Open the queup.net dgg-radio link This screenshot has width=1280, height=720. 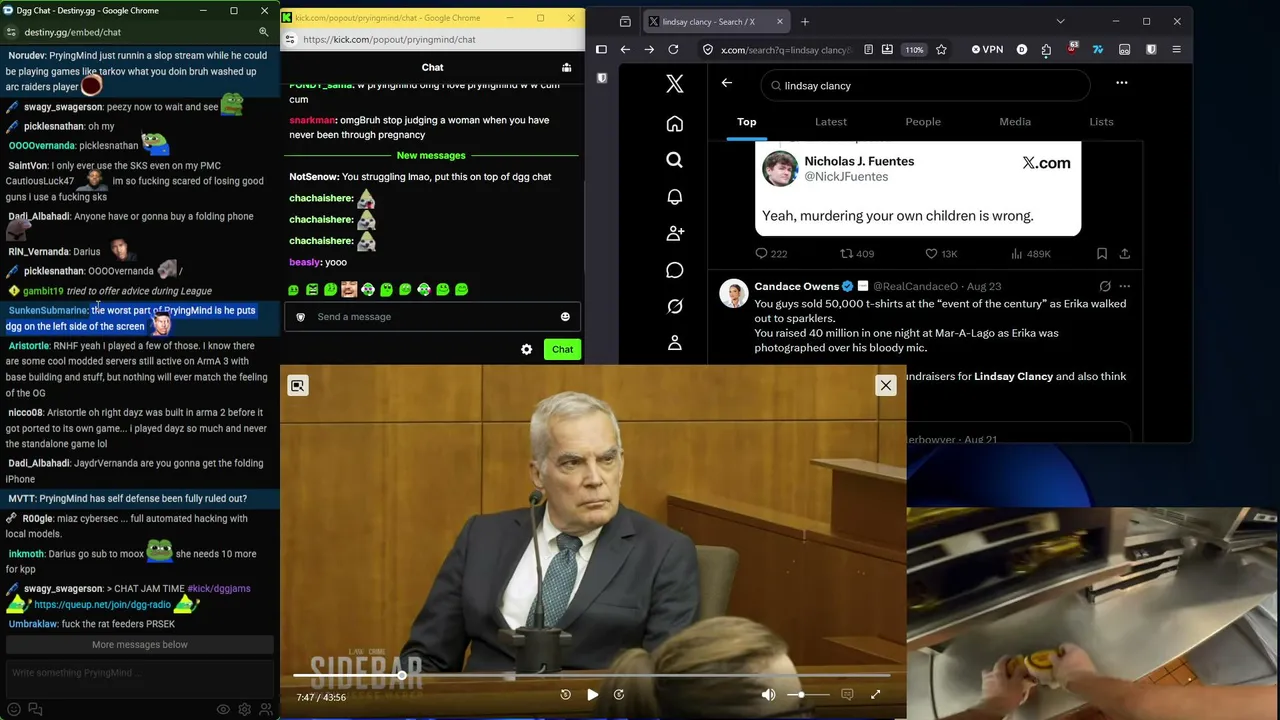point(102,605)
